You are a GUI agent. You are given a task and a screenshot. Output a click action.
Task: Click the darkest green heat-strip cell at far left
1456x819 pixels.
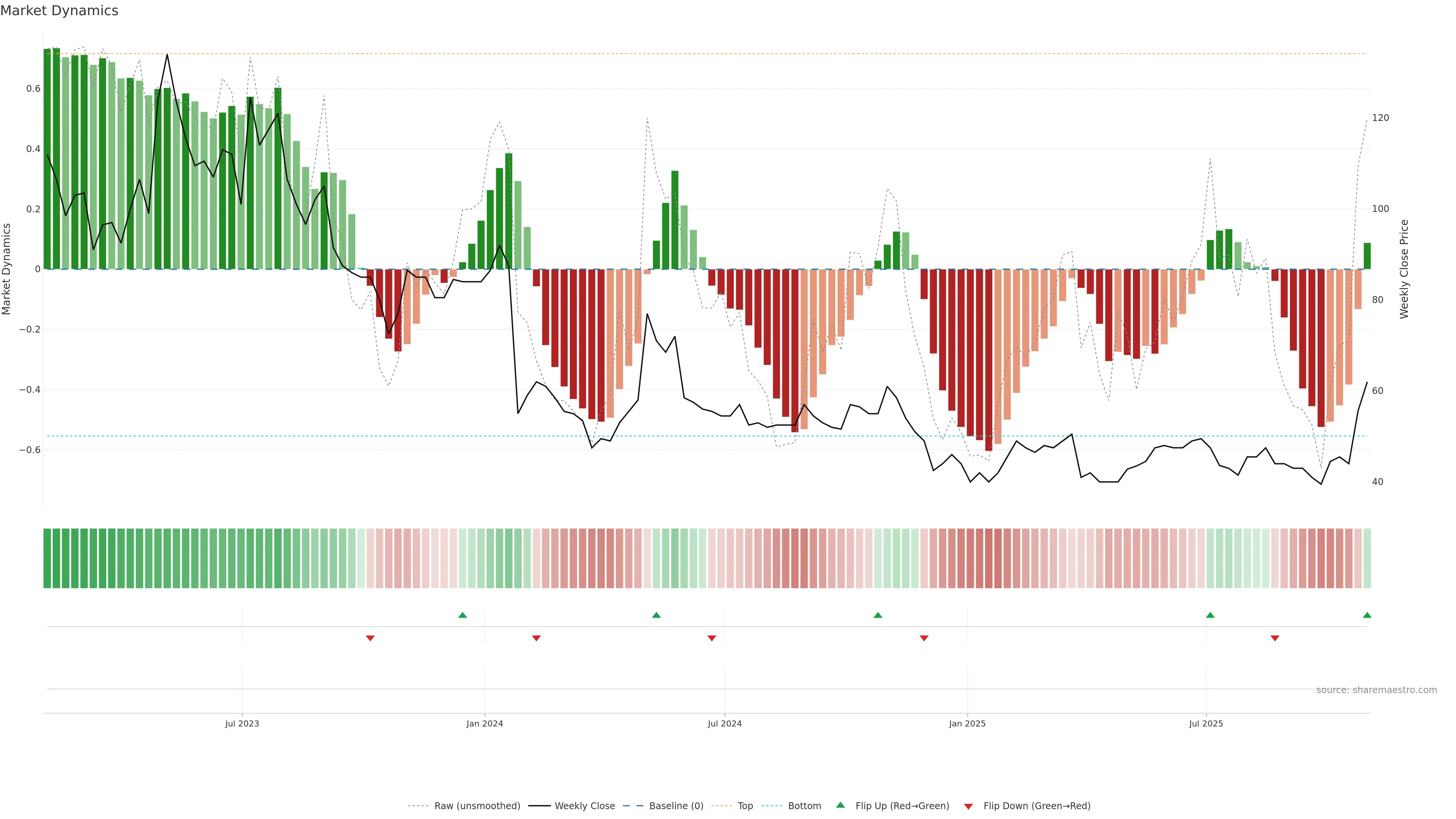[x=47, y=558]
